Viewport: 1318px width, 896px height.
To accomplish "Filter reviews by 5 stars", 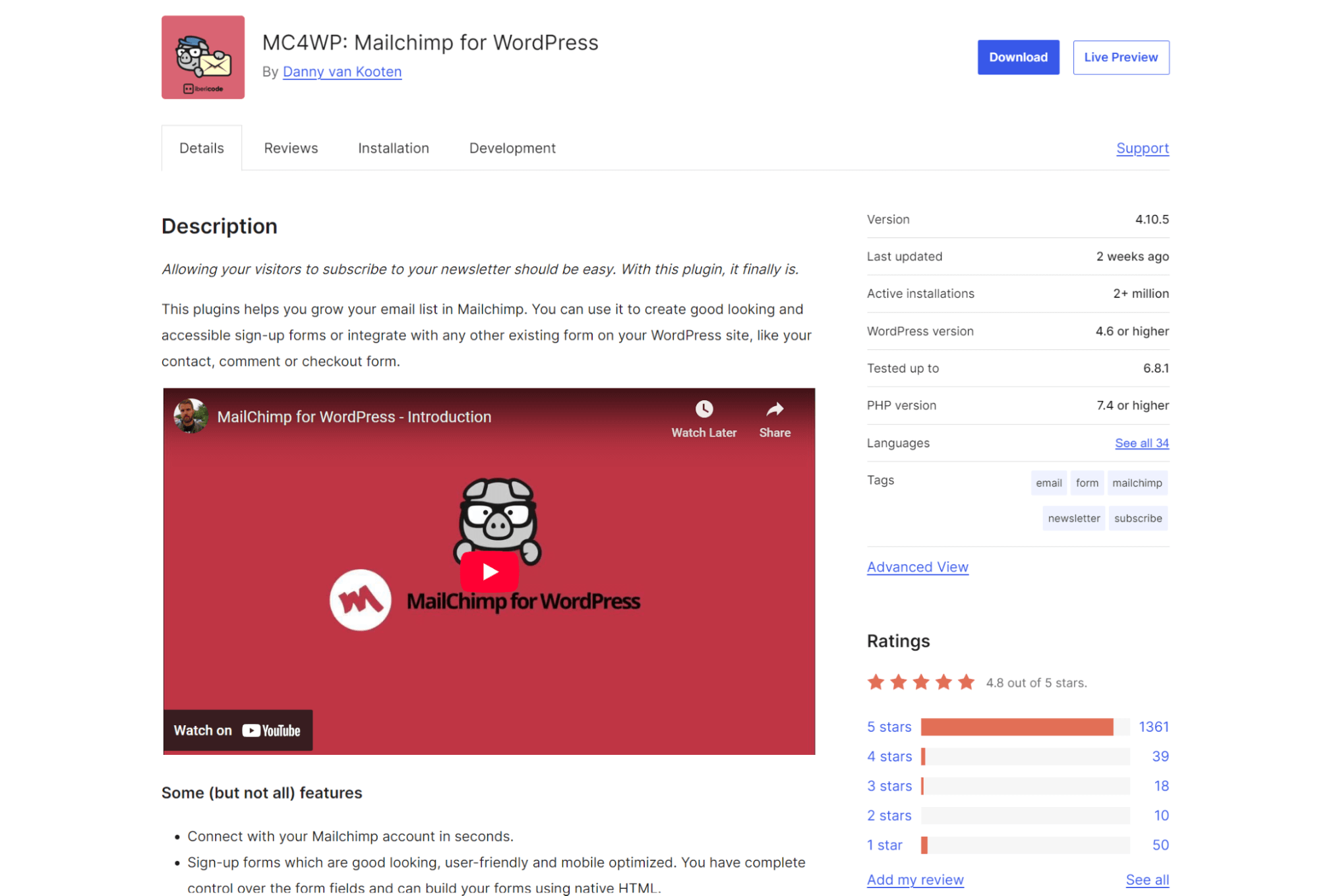I will [x=889, y=727].
